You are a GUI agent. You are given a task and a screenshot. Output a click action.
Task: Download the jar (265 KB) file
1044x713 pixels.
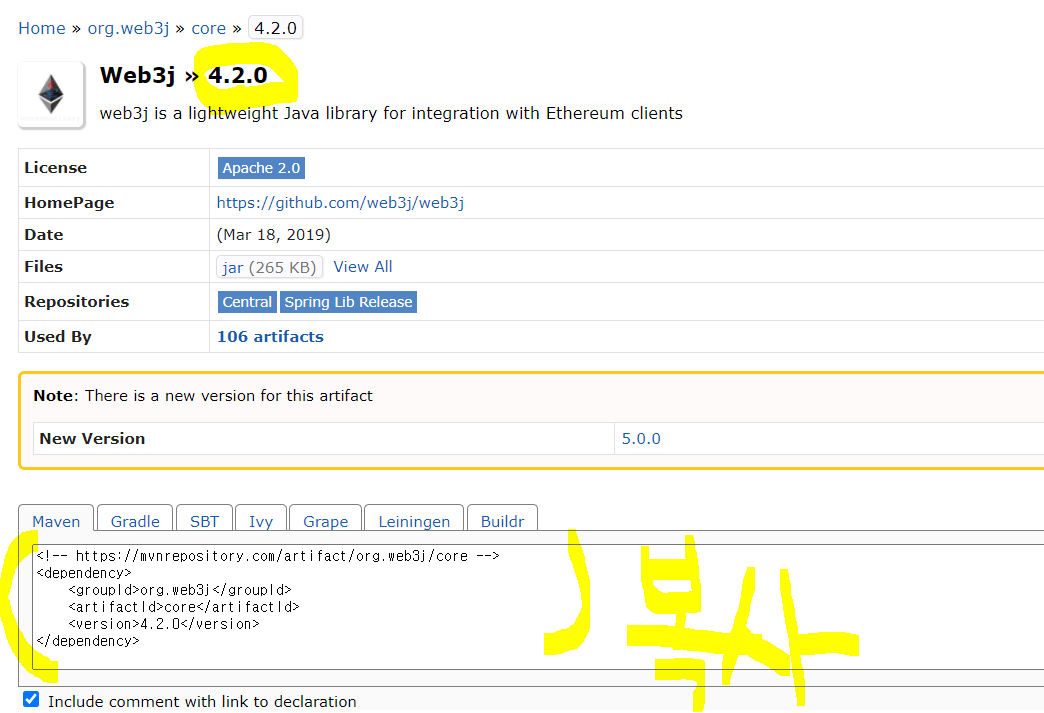(x=269, y=267)
